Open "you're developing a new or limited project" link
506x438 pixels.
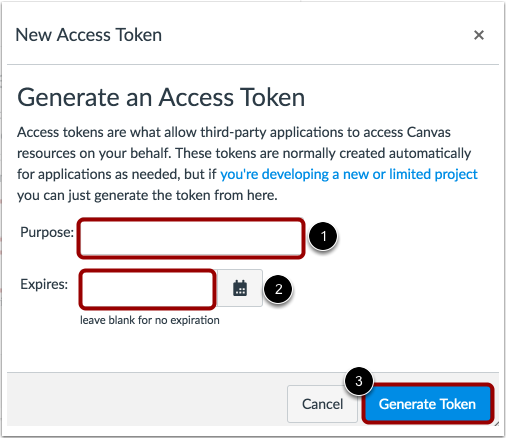click(x=349, y=174)
